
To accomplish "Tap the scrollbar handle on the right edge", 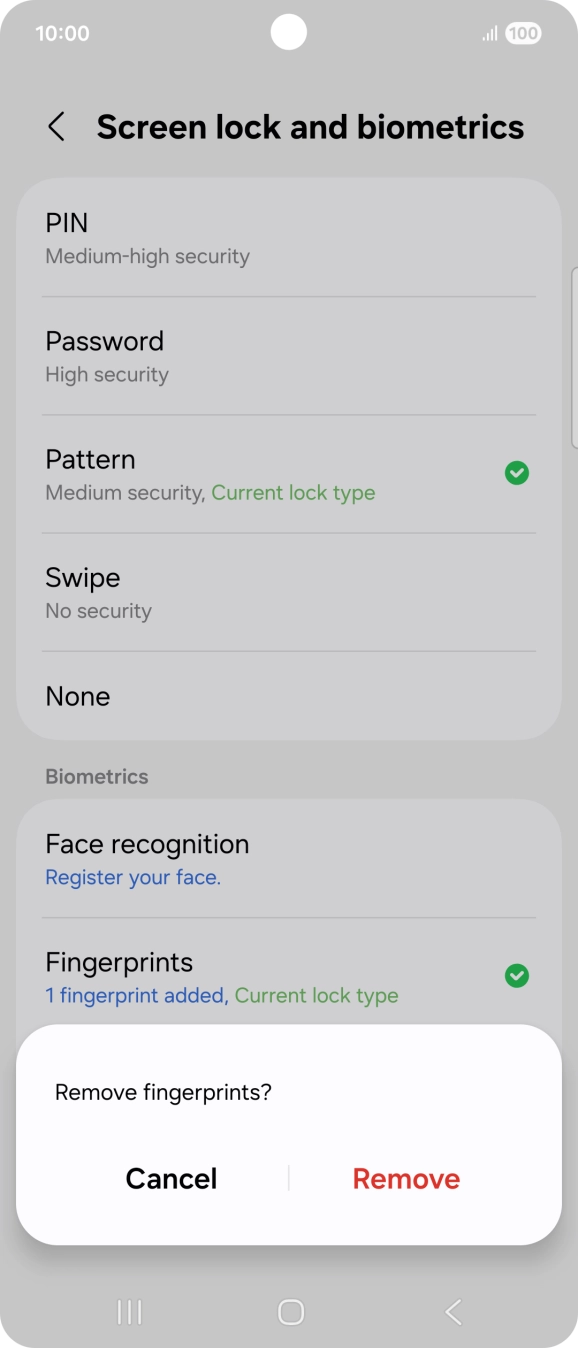I will 574,357.
